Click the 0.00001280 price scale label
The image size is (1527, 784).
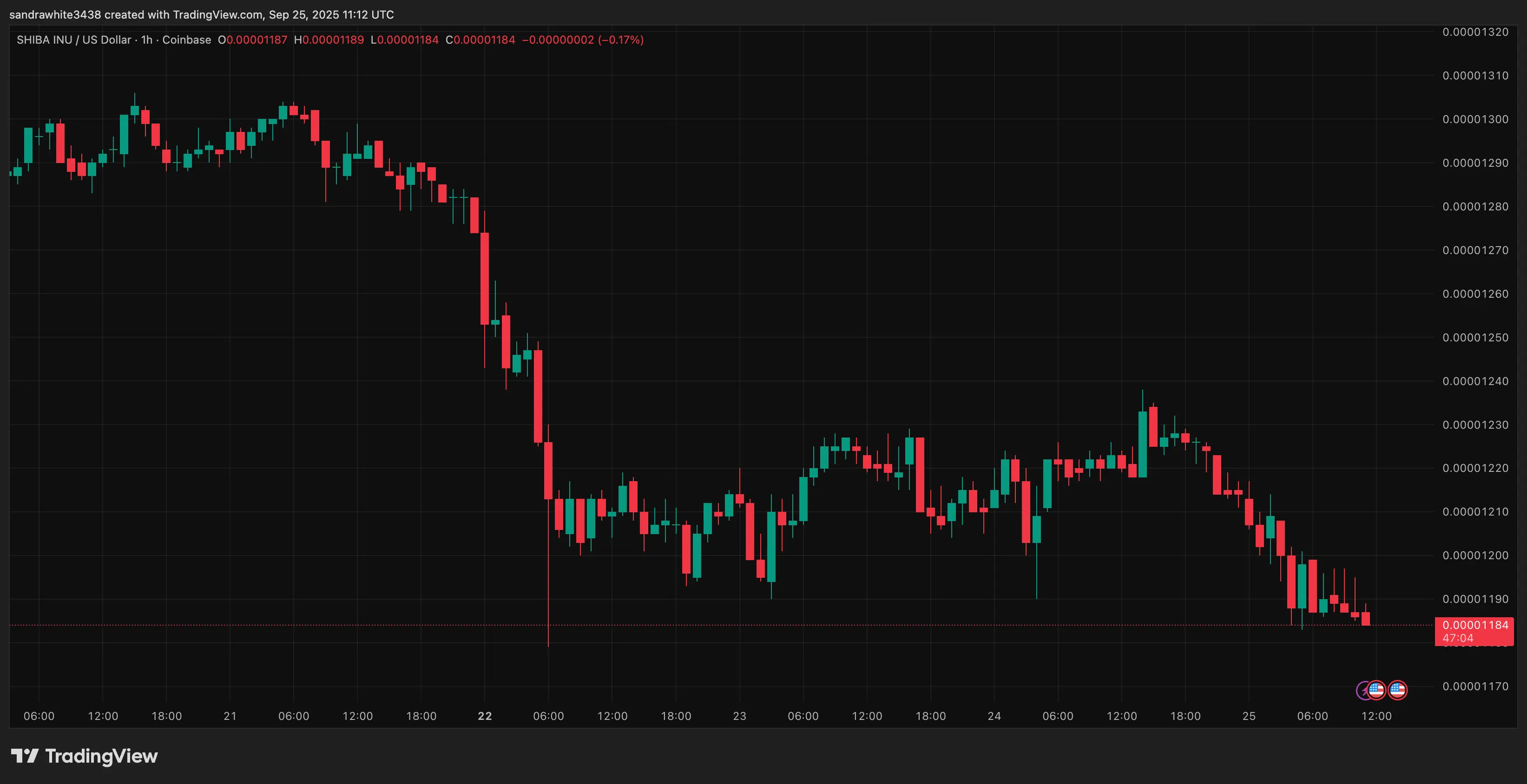pyautogui.click(x=1475, y=207)
